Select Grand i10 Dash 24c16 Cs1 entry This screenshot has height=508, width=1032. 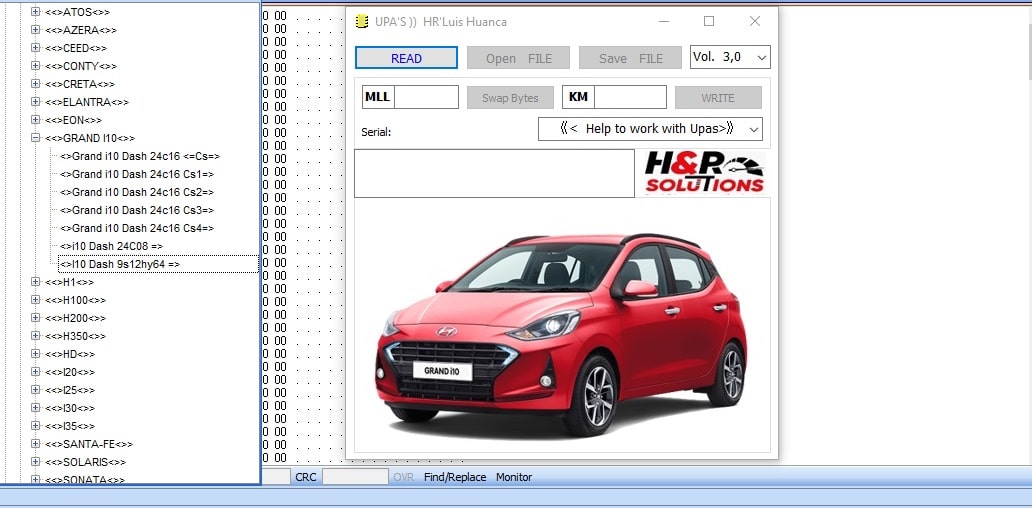coord(136,174)
